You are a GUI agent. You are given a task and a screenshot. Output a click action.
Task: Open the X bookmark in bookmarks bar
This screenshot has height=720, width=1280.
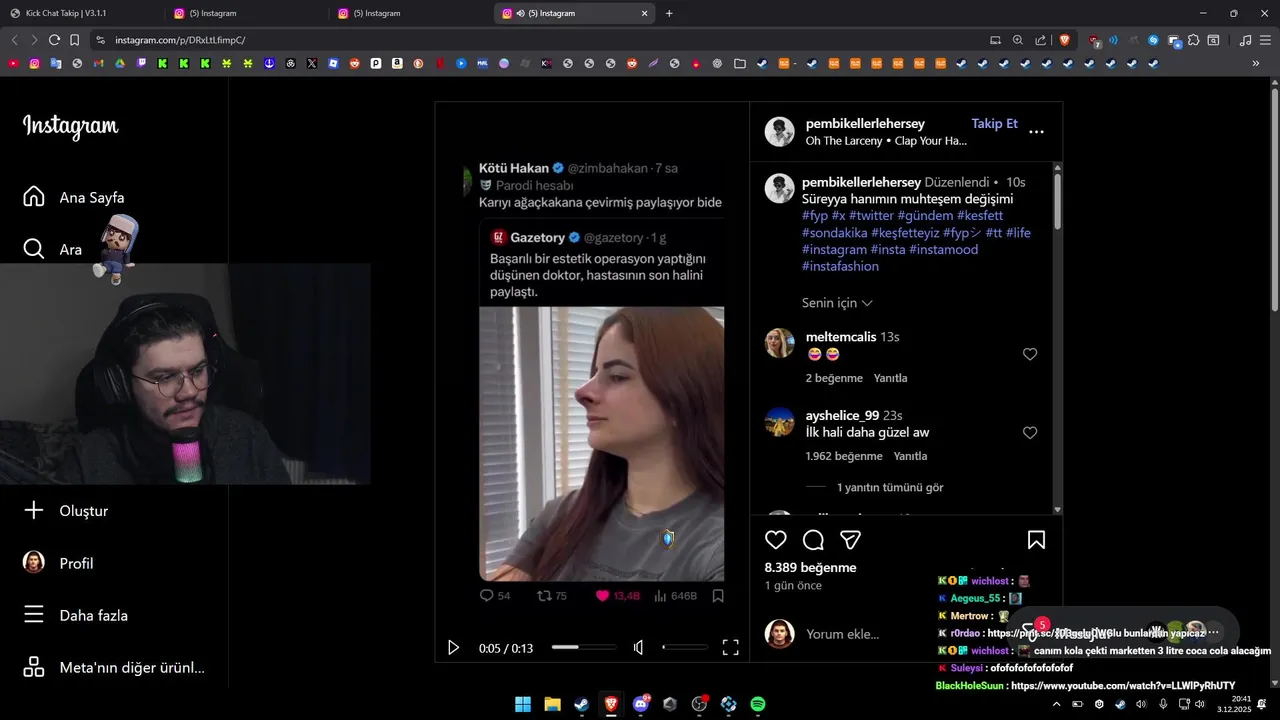tap(312, 63)
